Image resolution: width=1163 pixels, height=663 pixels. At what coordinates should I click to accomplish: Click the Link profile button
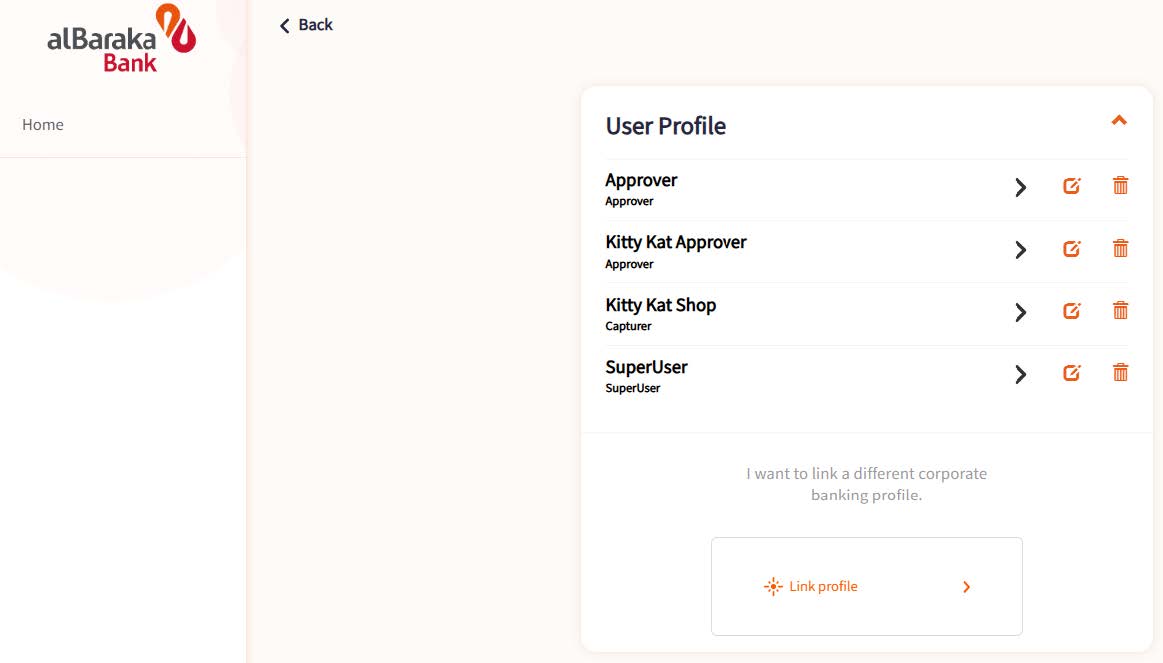click(x=866, y=587)
